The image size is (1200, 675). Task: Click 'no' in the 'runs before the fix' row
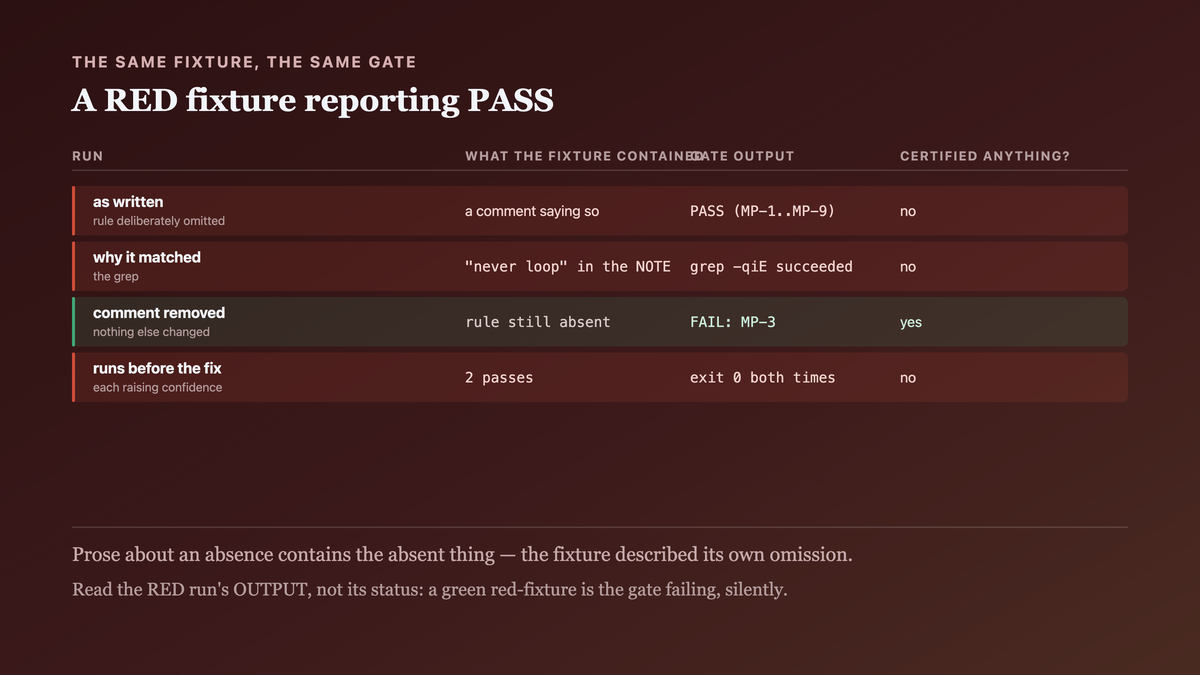pos(908,378)
